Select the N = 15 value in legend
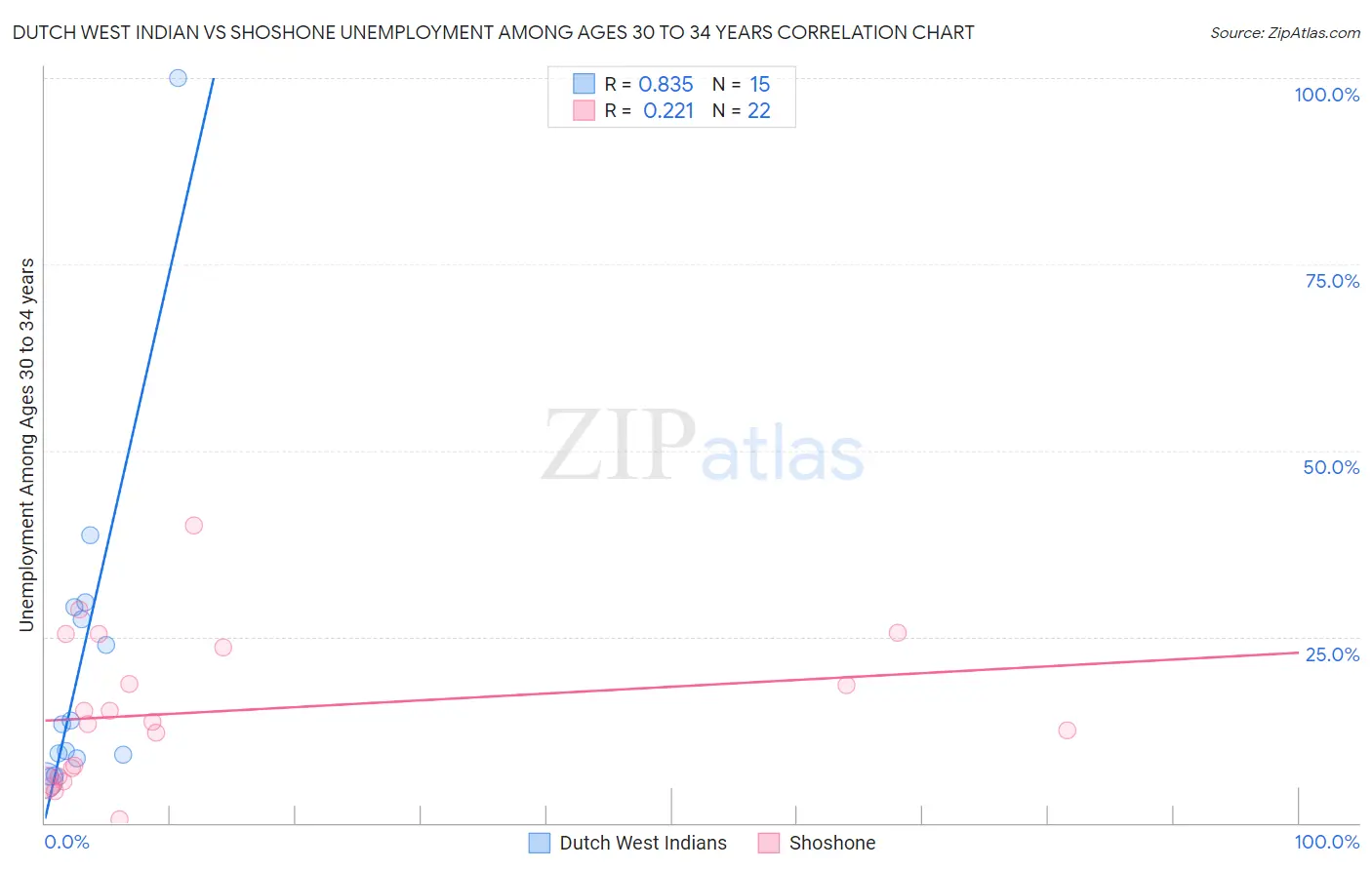 (742, 84)
